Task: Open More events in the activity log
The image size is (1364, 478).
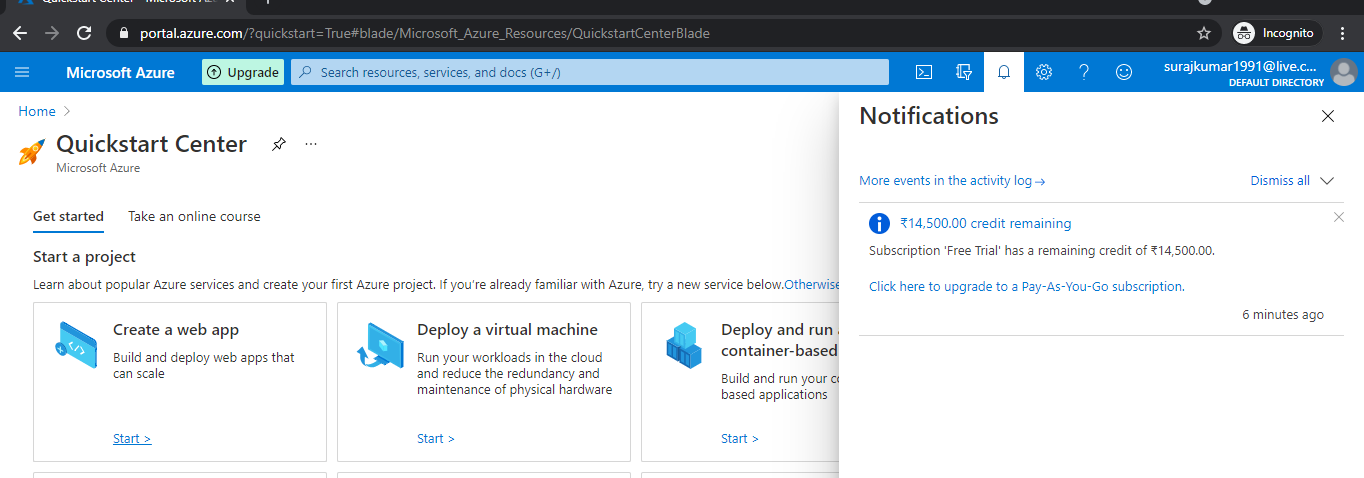Action: (952, 181)
